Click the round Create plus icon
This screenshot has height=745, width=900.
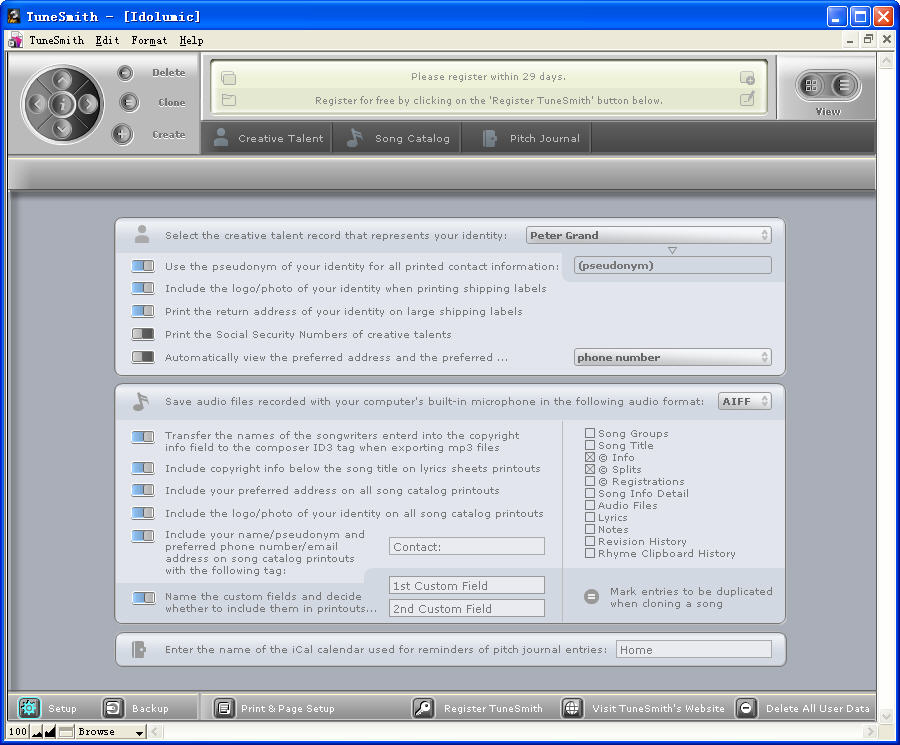122,134
